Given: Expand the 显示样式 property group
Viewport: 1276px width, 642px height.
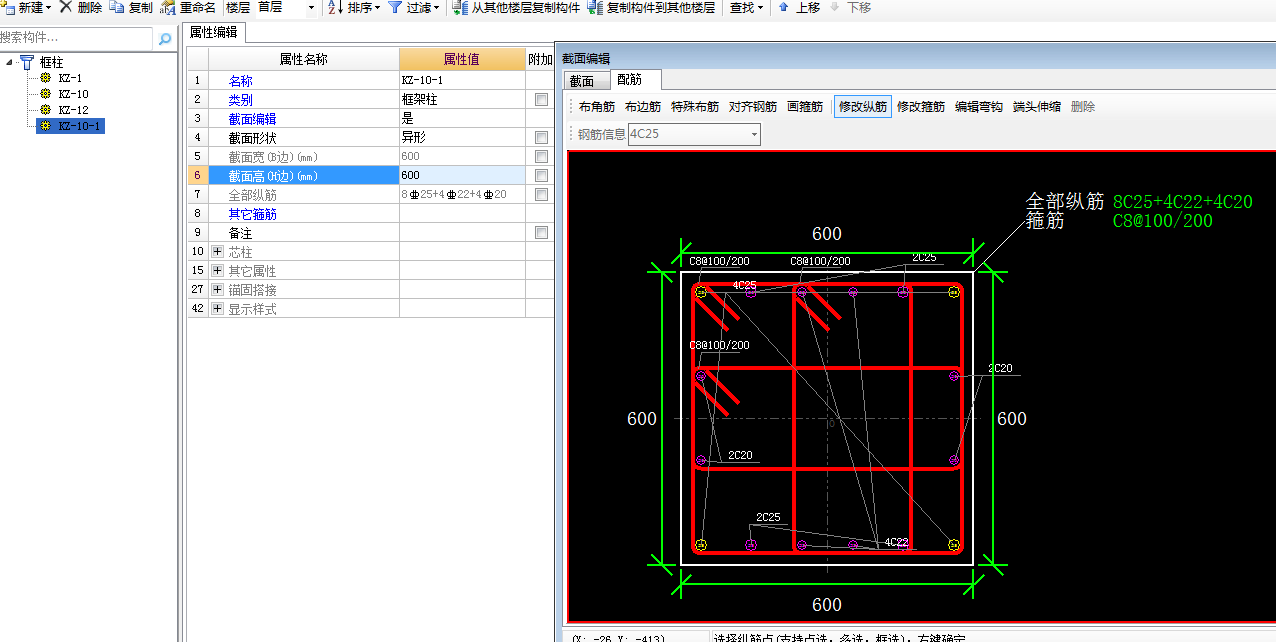Looking at the screenshot, I should click(x=217, y=309).
